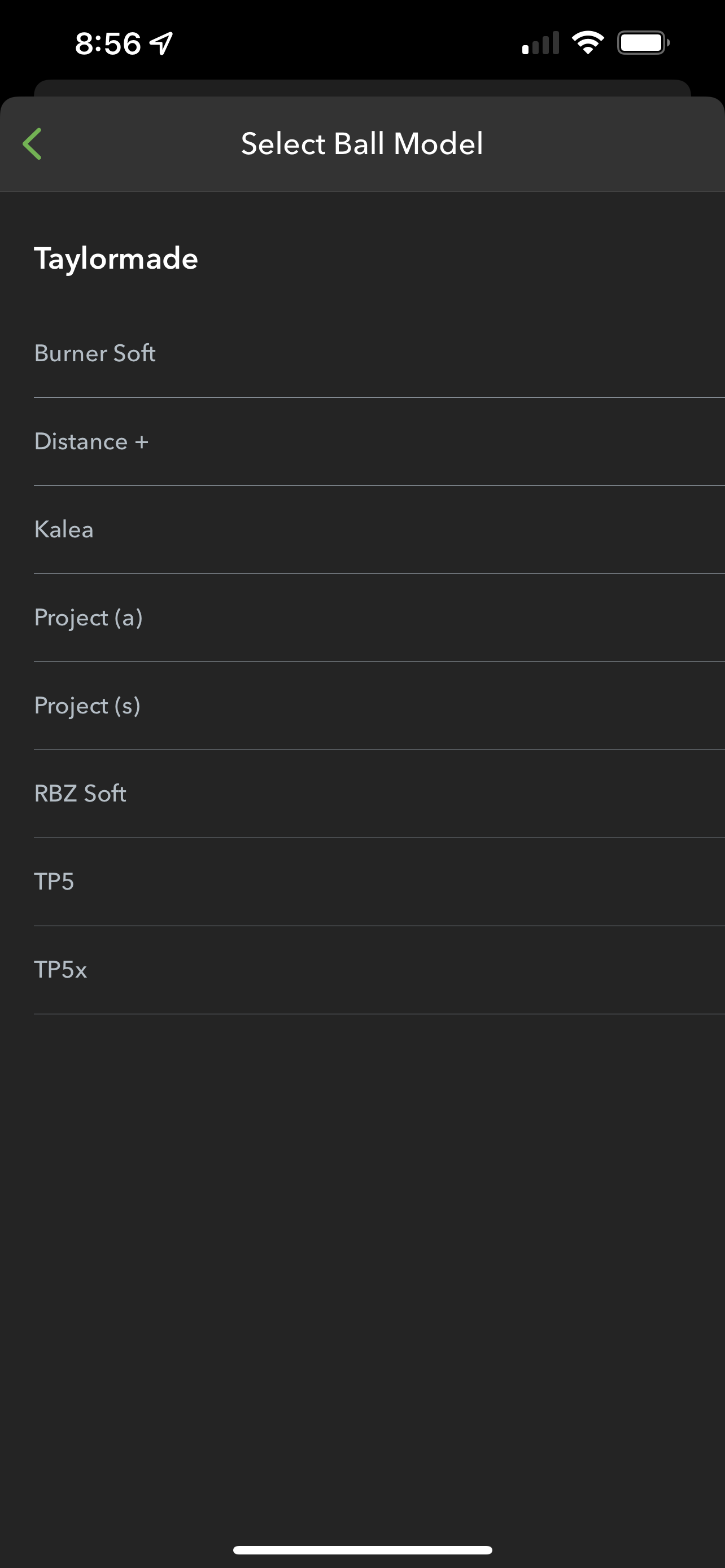Tap the green back arrow
Image resolution: width=725 pixels, height=1568 pixels.
pos(32,144)
